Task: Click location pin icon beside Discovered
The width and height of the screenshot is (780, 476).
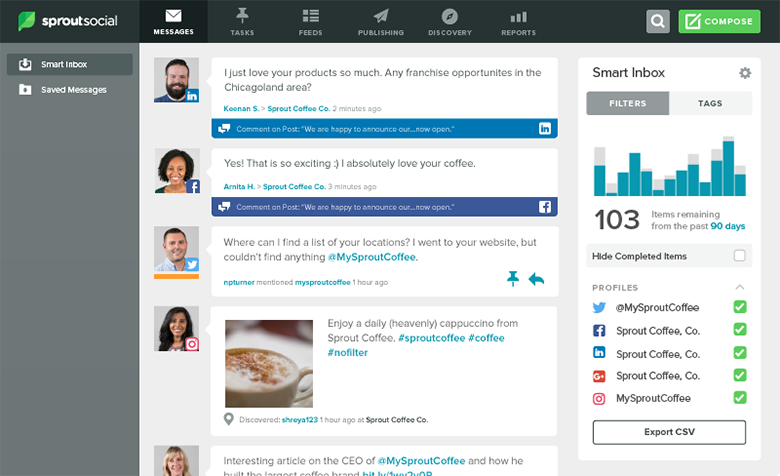Action: click(229, 419)
